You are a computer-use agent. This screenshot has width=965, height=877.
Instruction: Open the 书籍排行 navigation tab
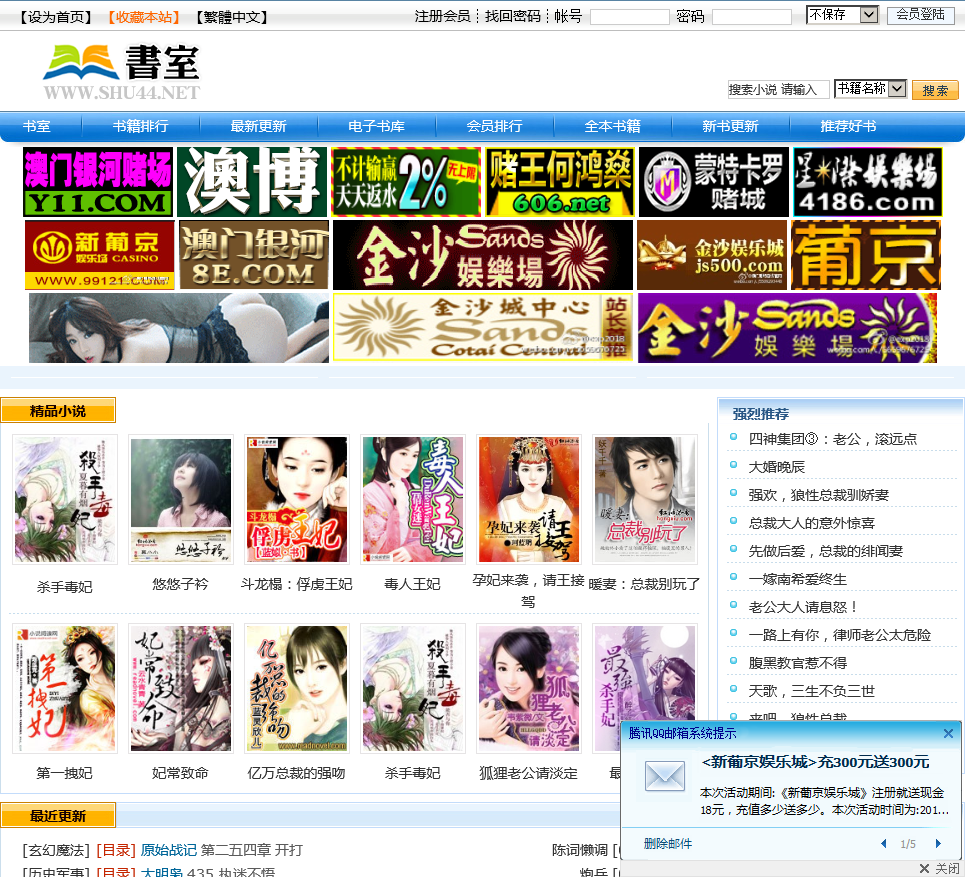click(x=140, y=126)
